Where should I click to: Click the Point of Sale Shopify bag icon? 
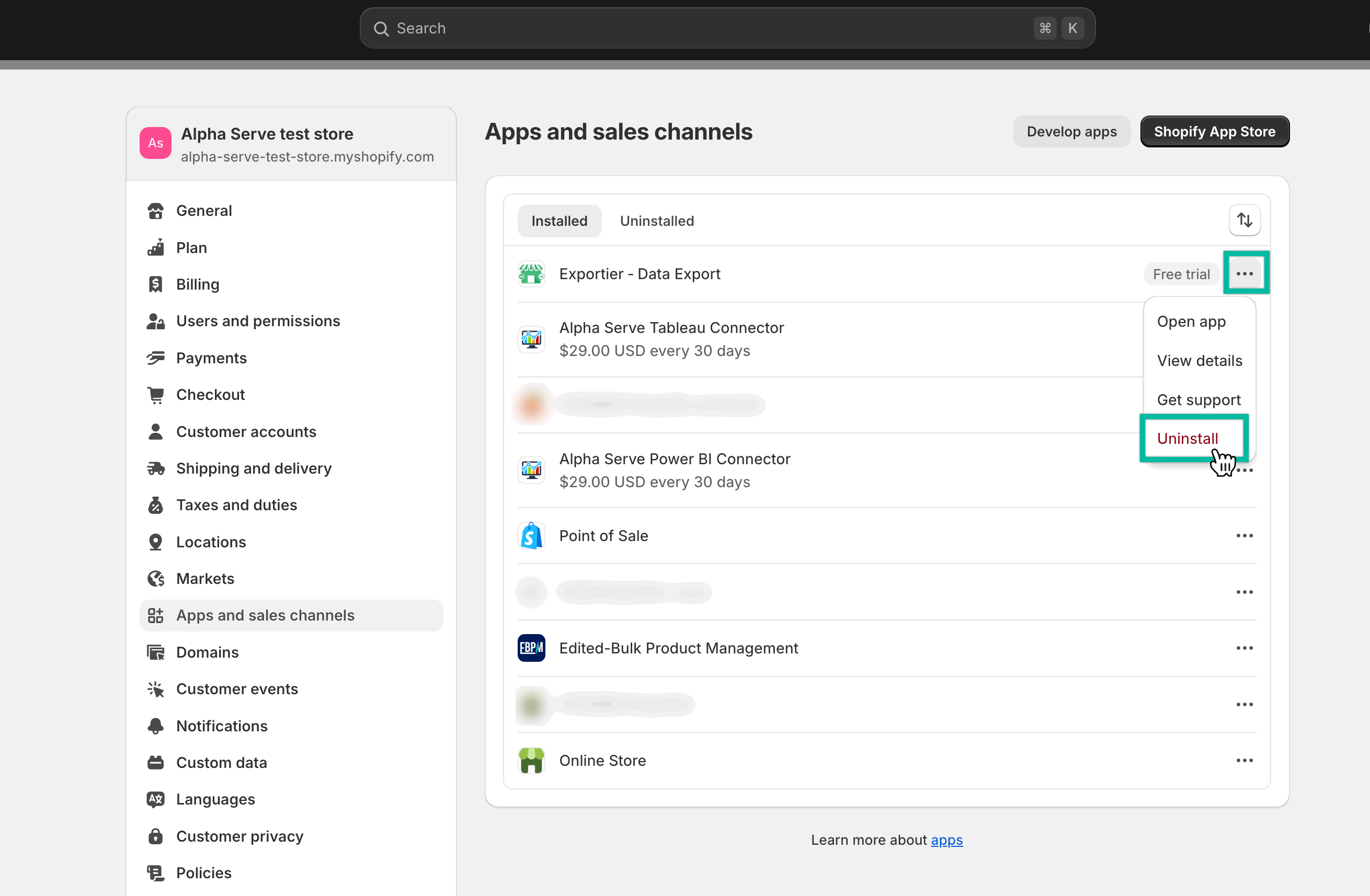click(x=531, y=536)
